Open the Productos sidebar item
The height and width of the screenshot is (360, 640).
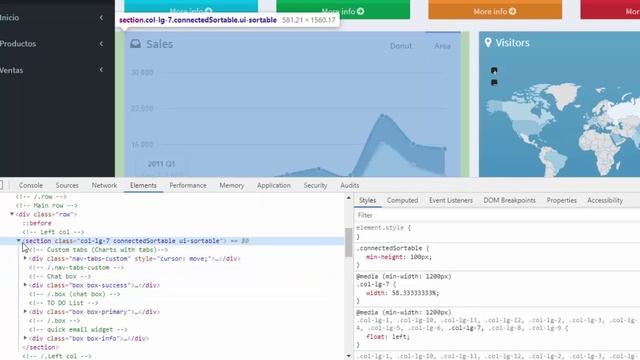click(18, 44)
